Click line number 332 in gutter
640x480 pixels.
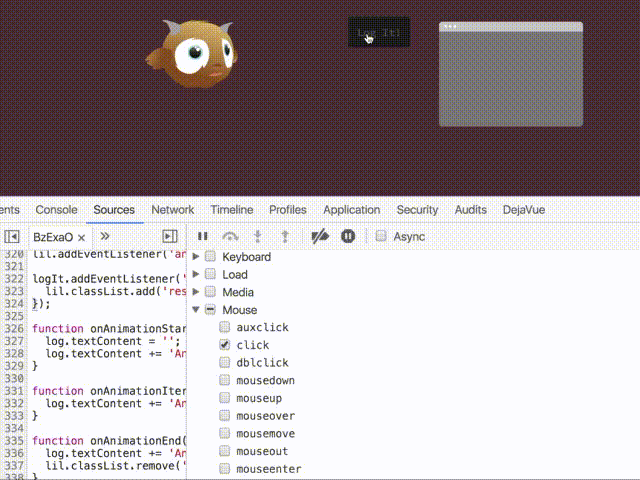coord(14,403)
